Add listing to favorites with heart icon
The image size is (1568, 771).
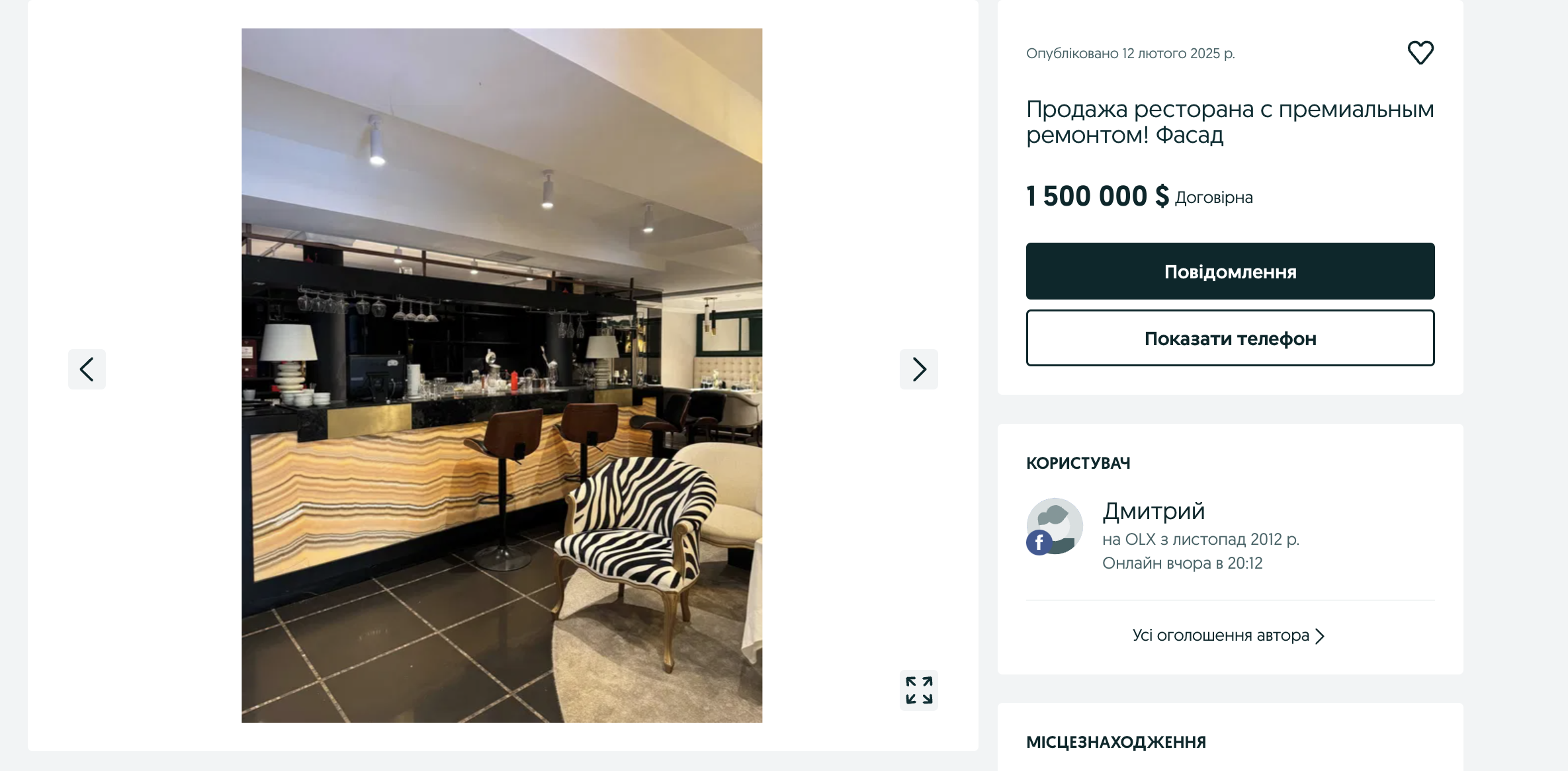click(1420, 53)
